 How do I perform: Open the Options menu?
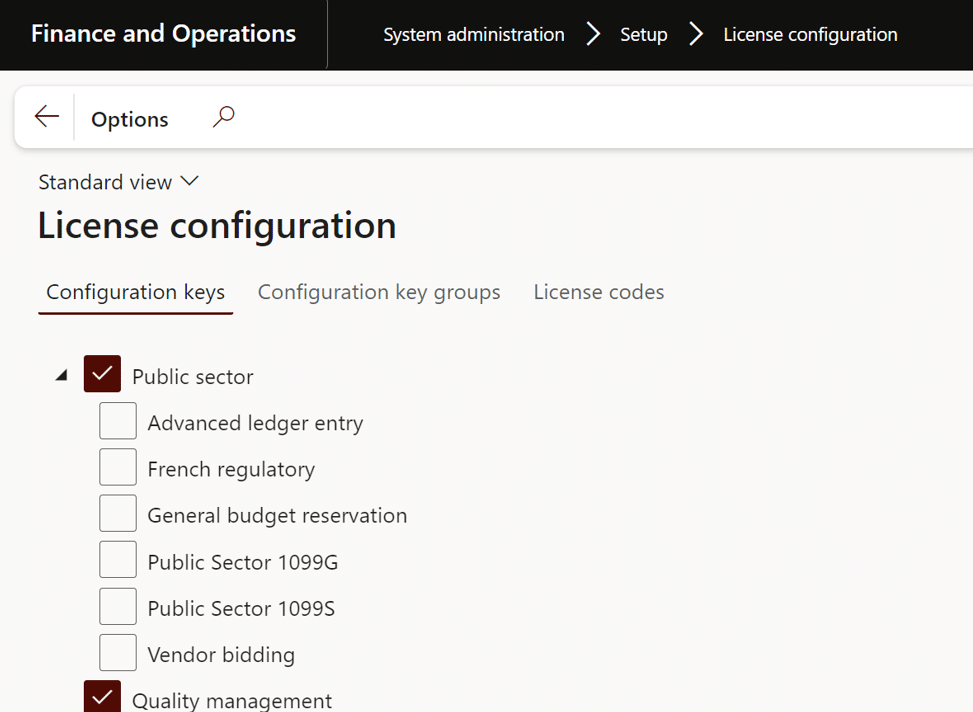tap(129, 119)
